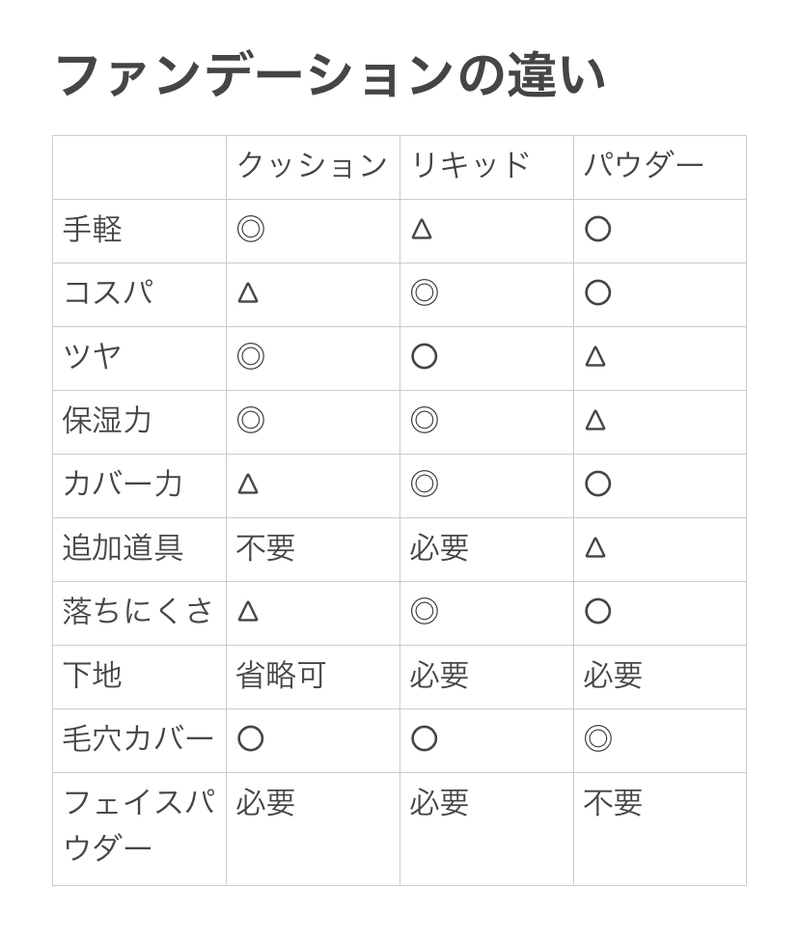Image resolution: width=799 pixels, height=943 pixels.
Task: Click the triangle in リキッド 手軽 cell
Action: pos(422,229)
